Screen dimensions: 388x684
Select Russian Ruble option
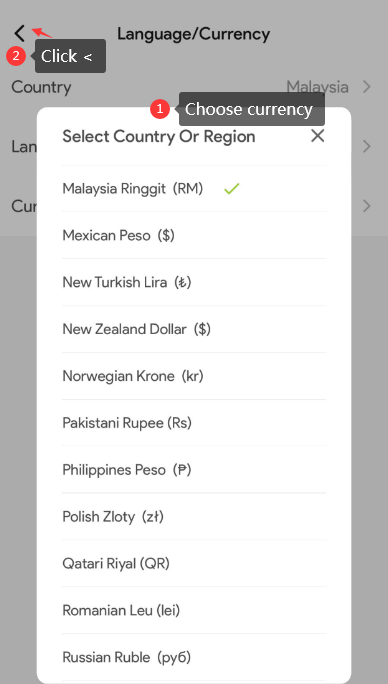click(194, 657)
